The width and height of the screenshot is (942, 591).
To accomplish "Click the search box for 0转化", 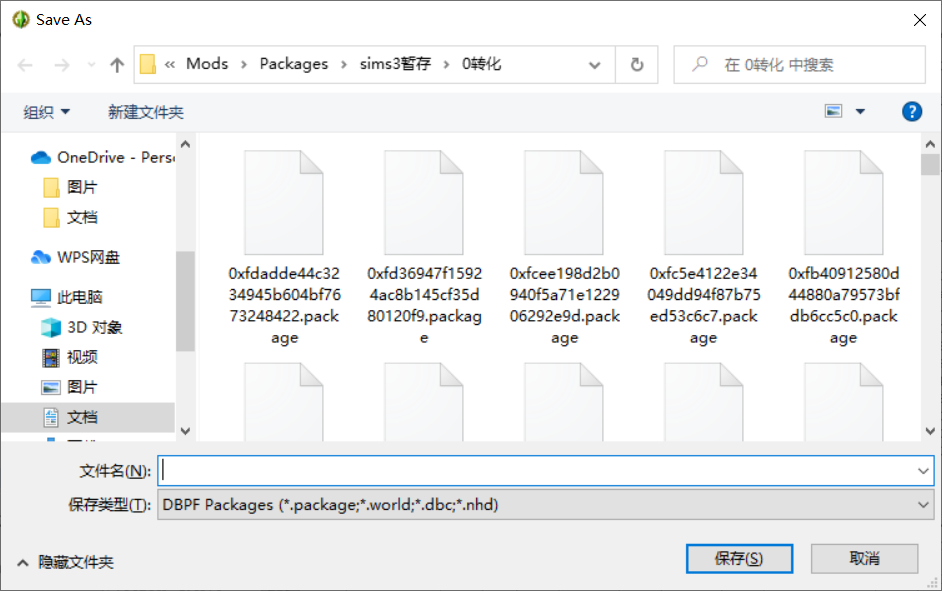I will [799, 64].
